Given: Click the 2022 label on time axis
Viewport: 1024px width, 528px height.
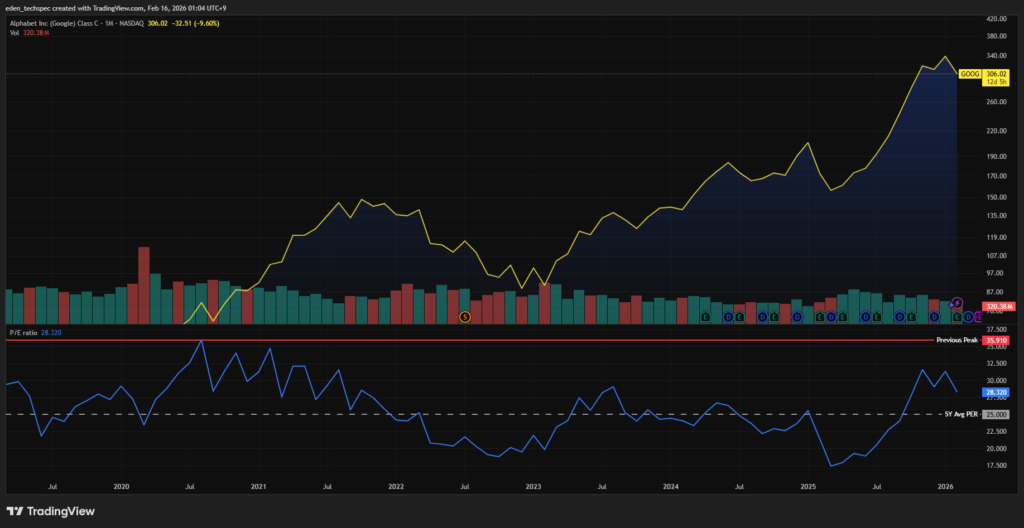Looking at the screenshot, I should [x=396, y=487].
